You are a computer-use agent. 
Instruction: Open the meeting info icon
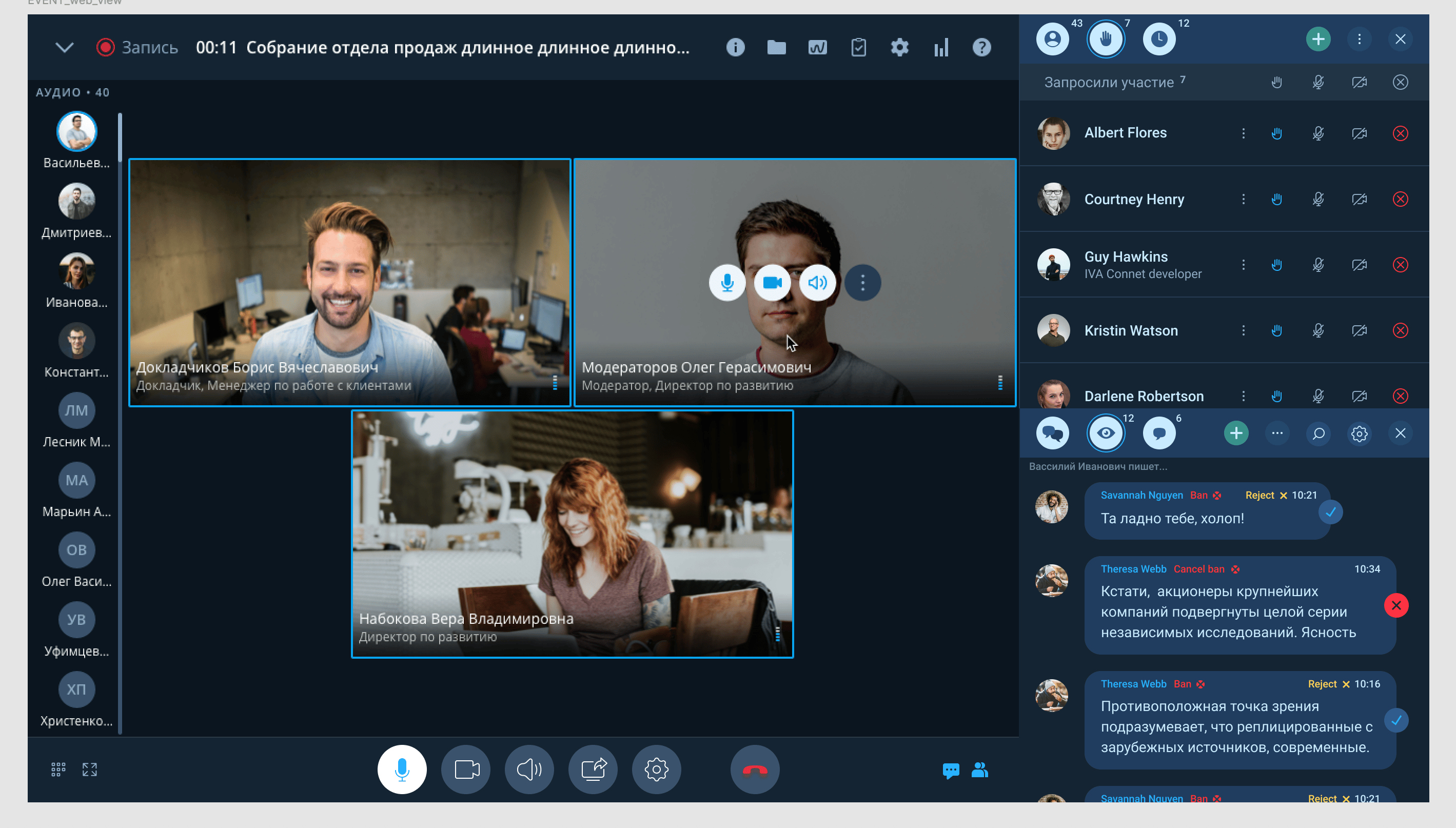coord(735,47)
